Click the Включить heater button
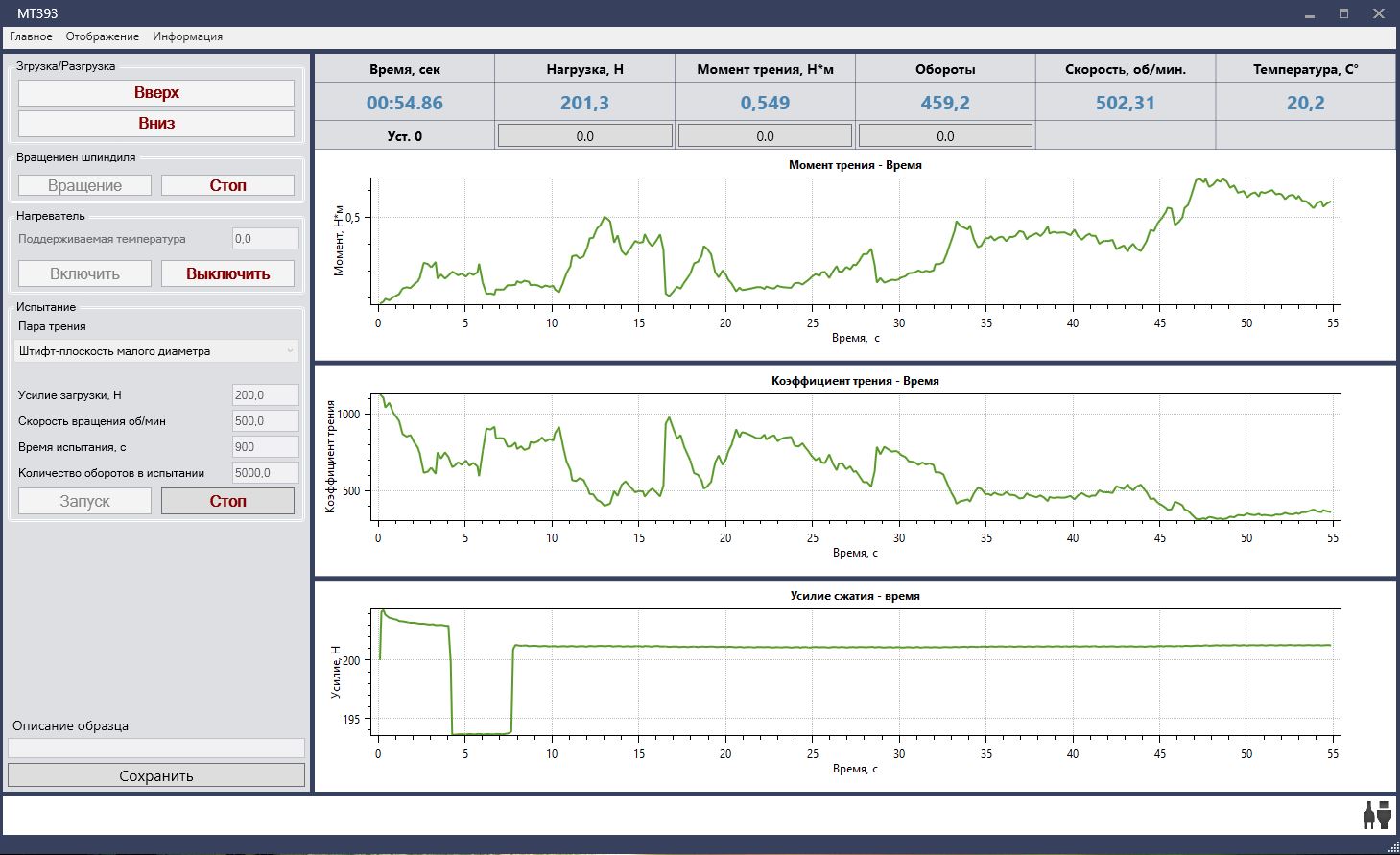Viewport: 1400px width, 855px height. pos(84,273)
